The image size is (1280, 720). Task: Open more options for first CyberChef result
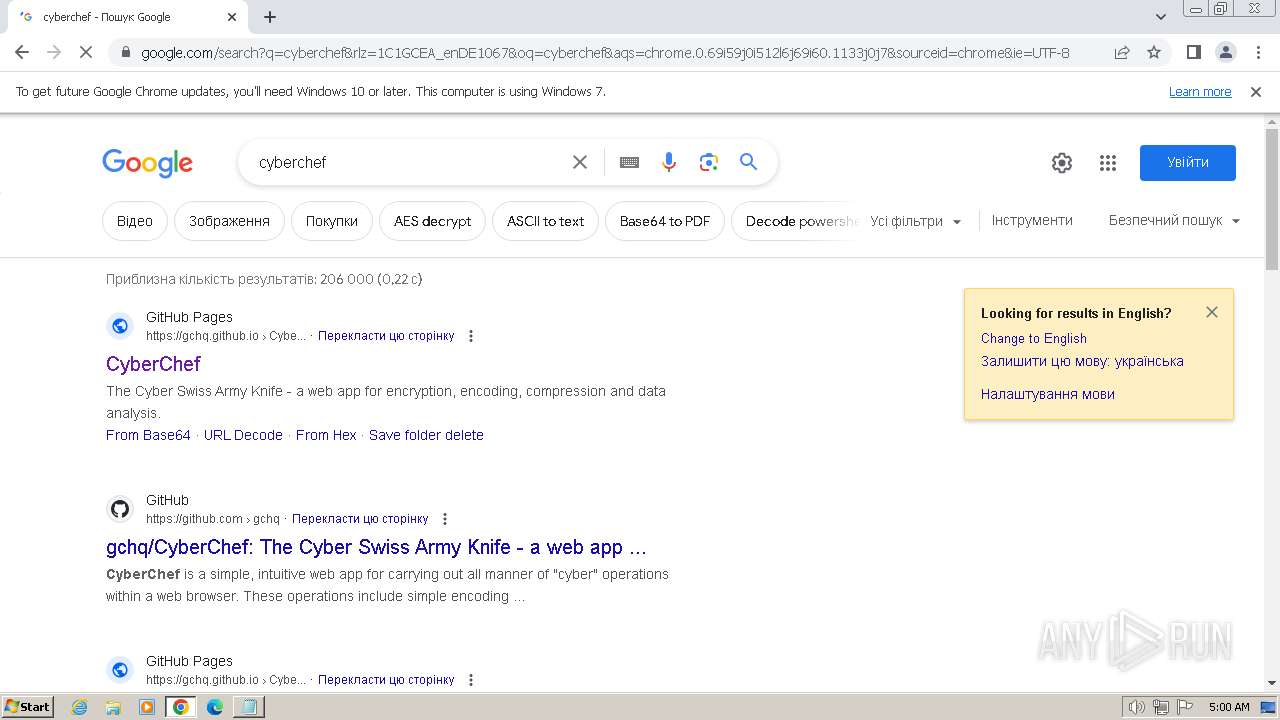[x=471, y=336]
